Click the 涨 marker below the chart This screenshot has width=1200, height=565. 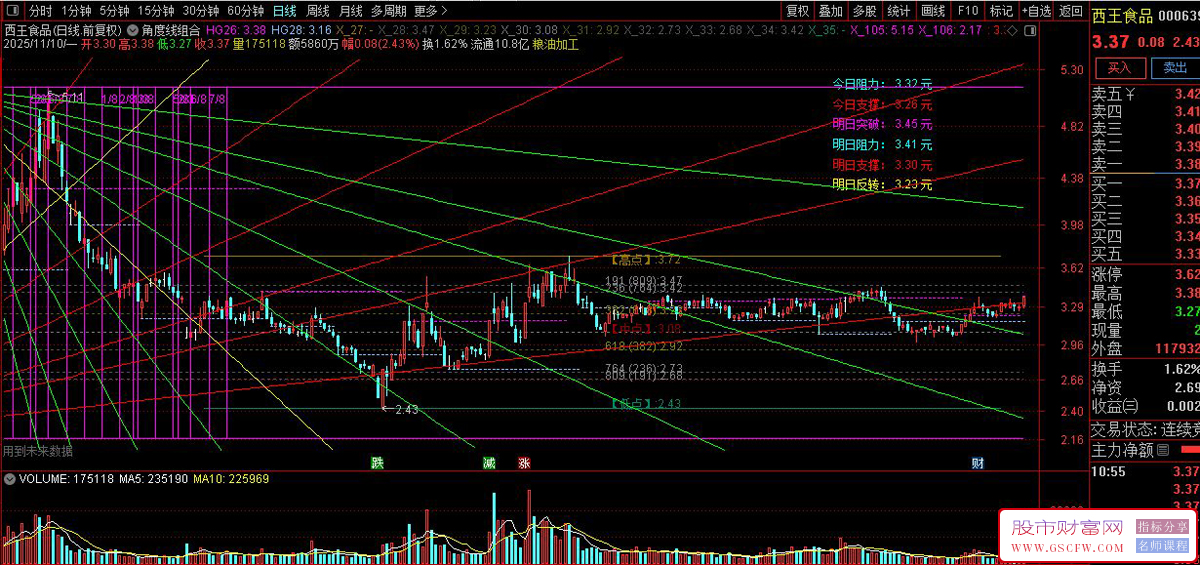click(x=524, y=463)
